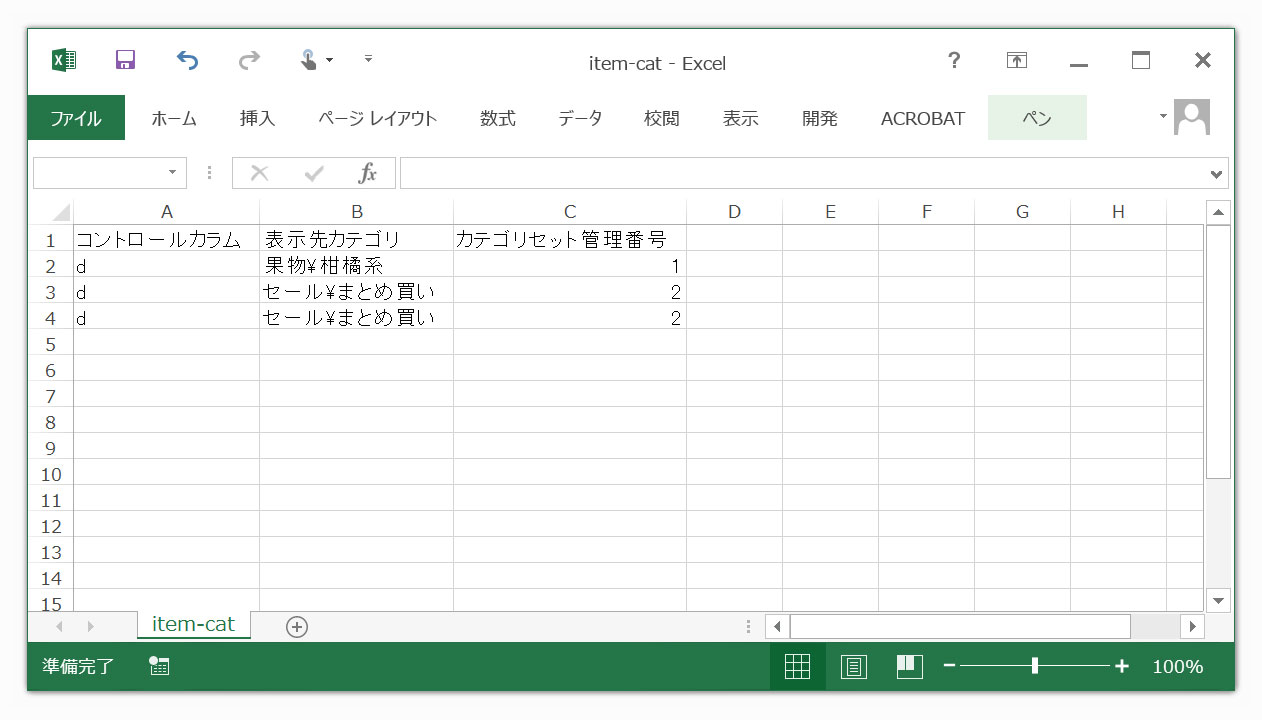Switch to Page Layout view
The height and width of the screenshot is (720, 1262).
point(853,666)
